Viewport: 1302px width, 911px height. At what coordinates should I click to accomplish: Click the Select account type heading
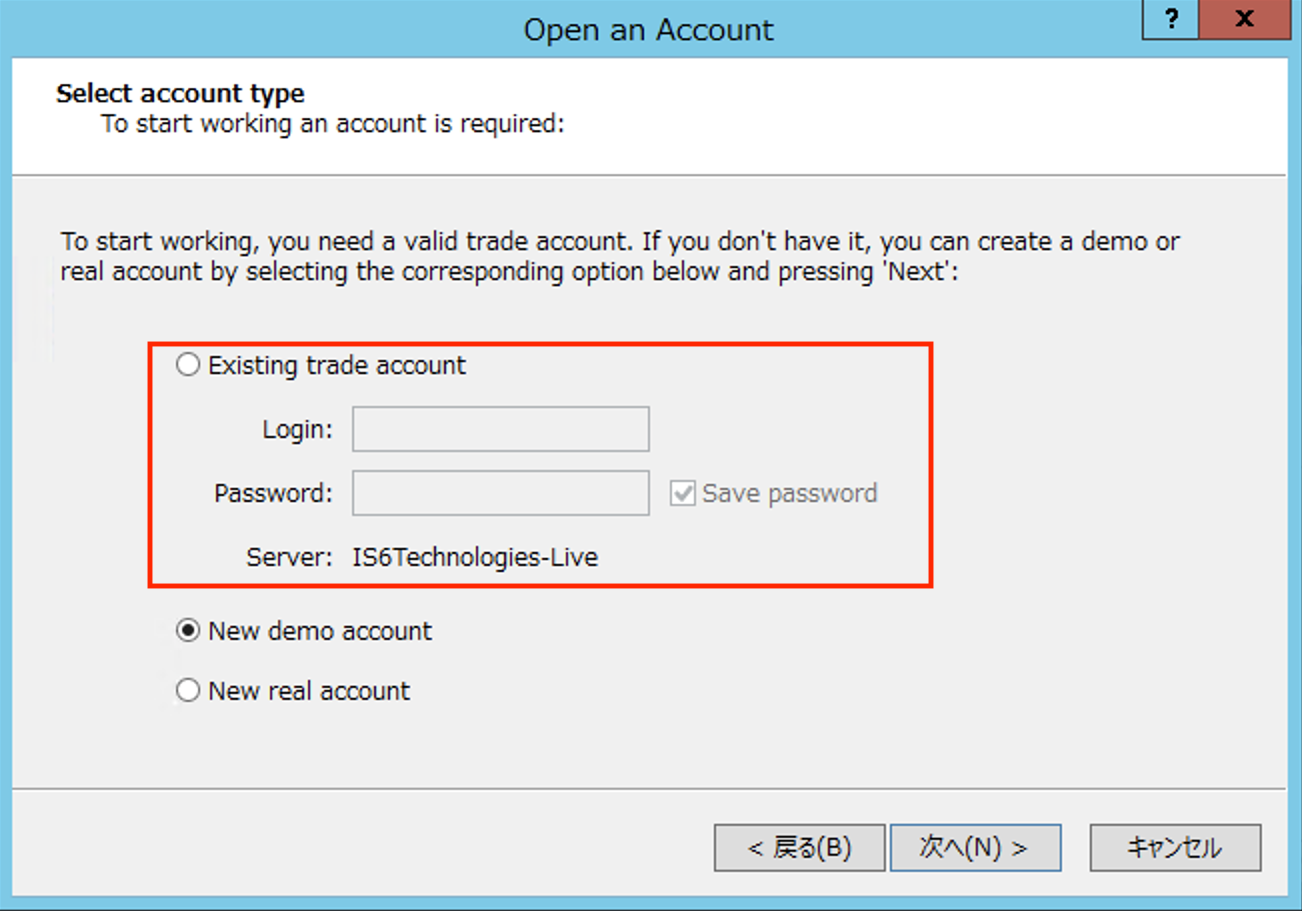tap(180, 94)
